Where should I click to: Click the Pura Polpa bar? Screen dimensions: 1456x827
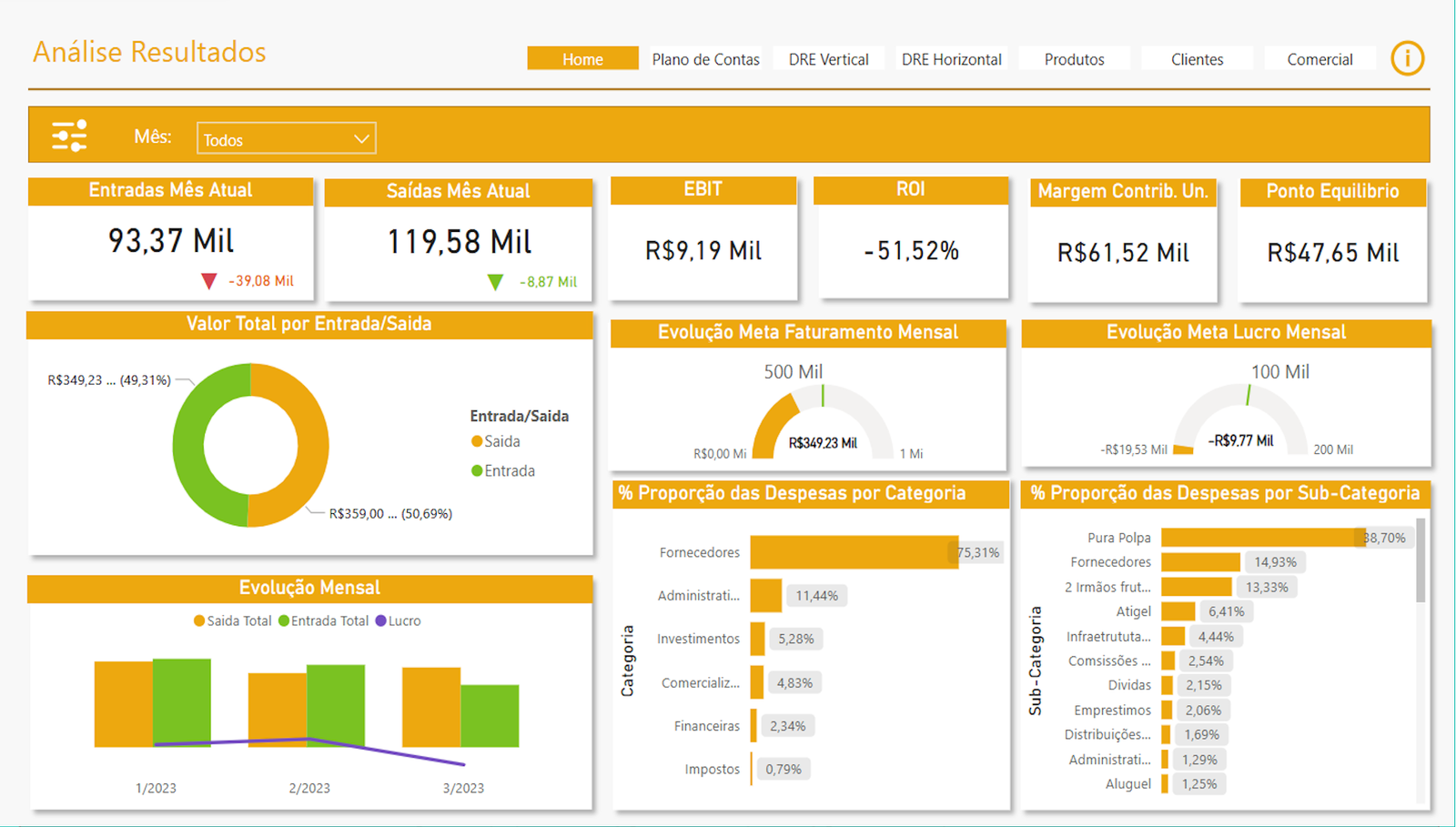pos(1260,538)
